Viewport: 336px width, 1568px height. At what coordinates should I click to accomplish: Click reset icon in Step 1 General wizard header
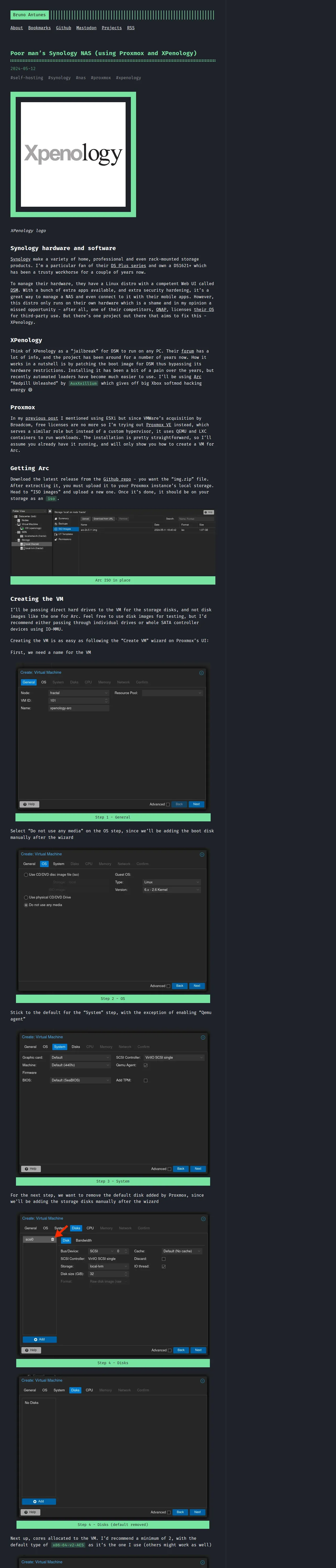tap(201, 673)
